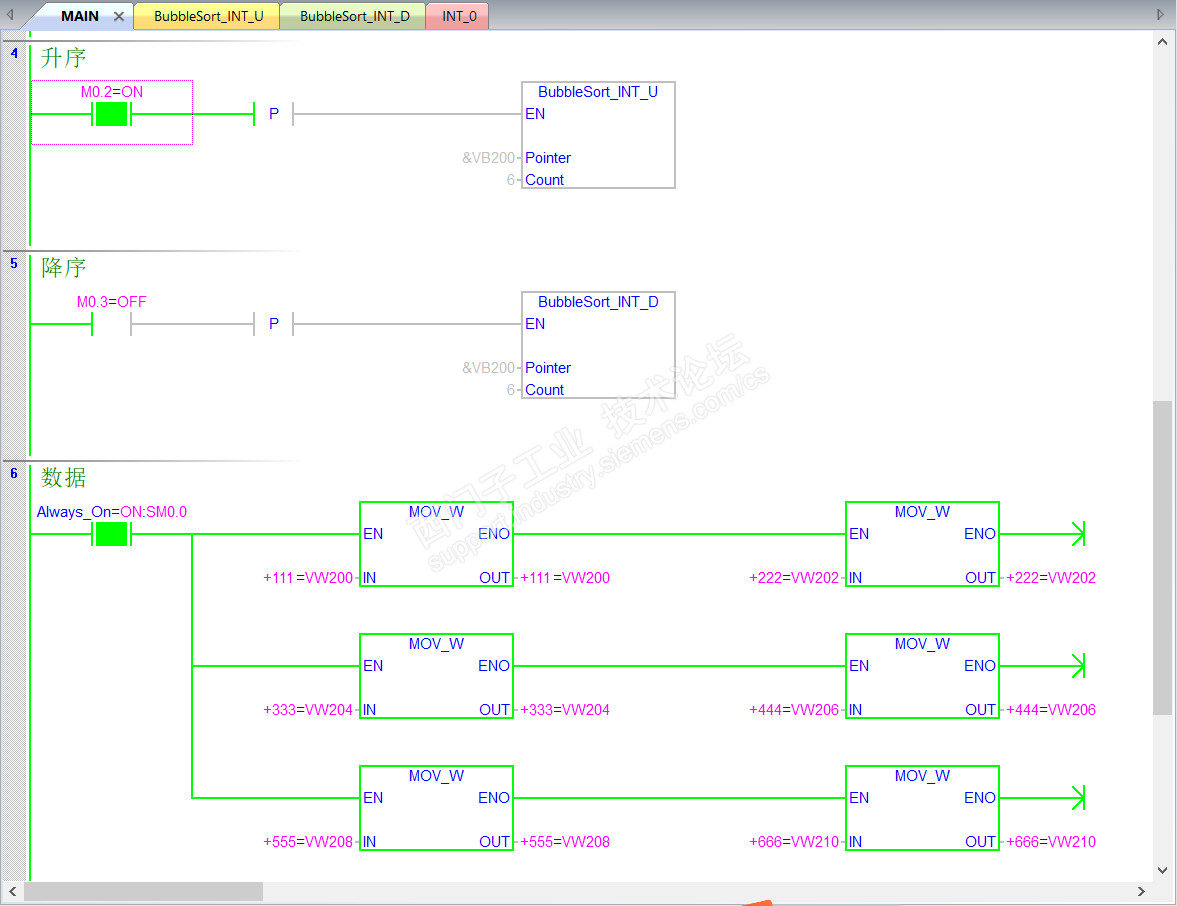1177x906 pixels.
Task: Click the +222=VW202 IN operand
Action: (x=794, y=578)
